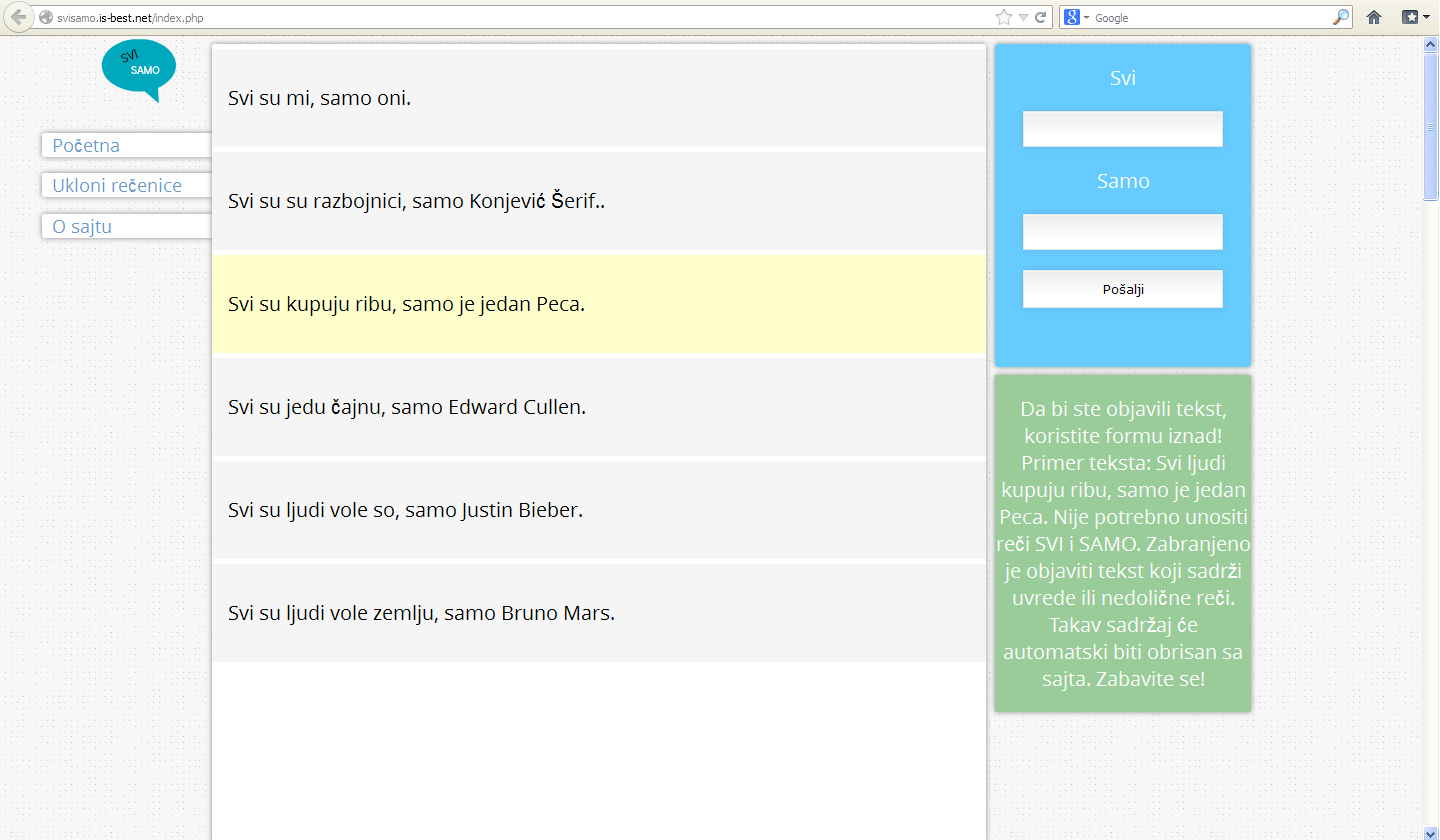Click the site globe identity icon

point(45,18)
